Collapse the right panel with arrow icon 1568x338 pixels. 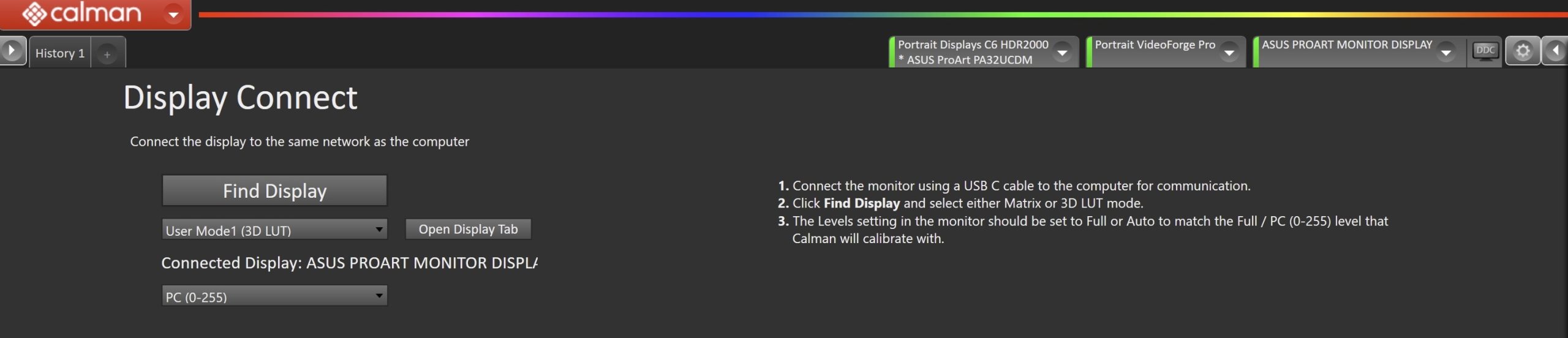pyautogui.click(x=1555, y=51)
